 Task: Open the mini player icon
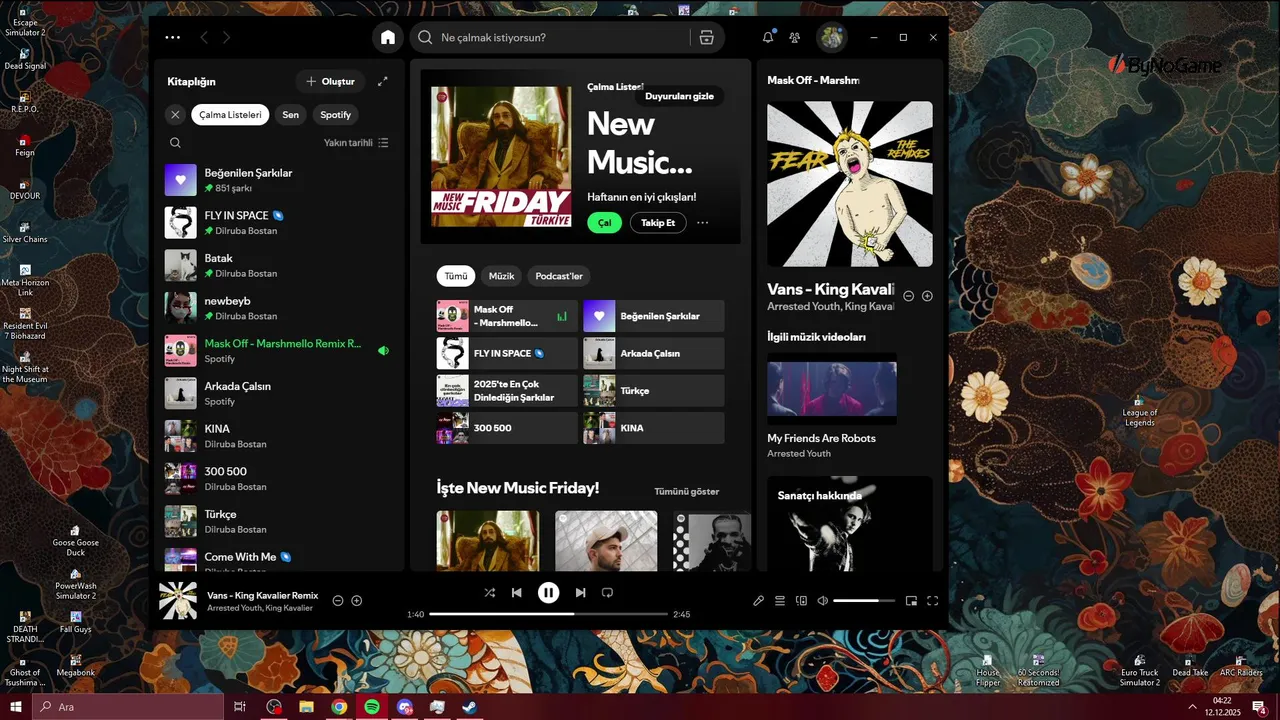pyautogui.click(x=911, y=601)
